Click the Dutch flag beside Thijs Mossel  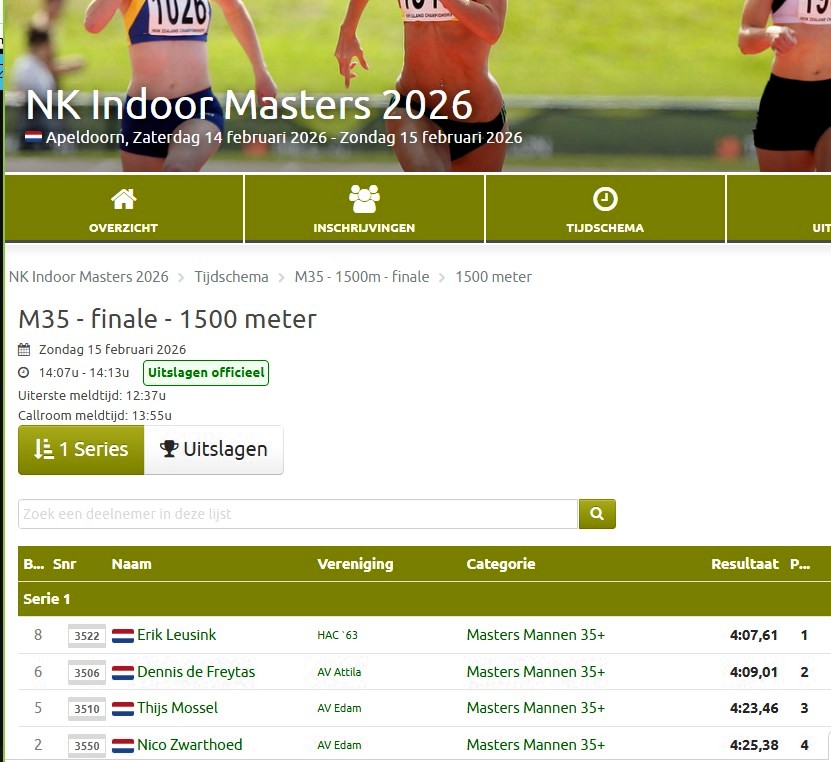pyautogui.click(x=123, y=709)
